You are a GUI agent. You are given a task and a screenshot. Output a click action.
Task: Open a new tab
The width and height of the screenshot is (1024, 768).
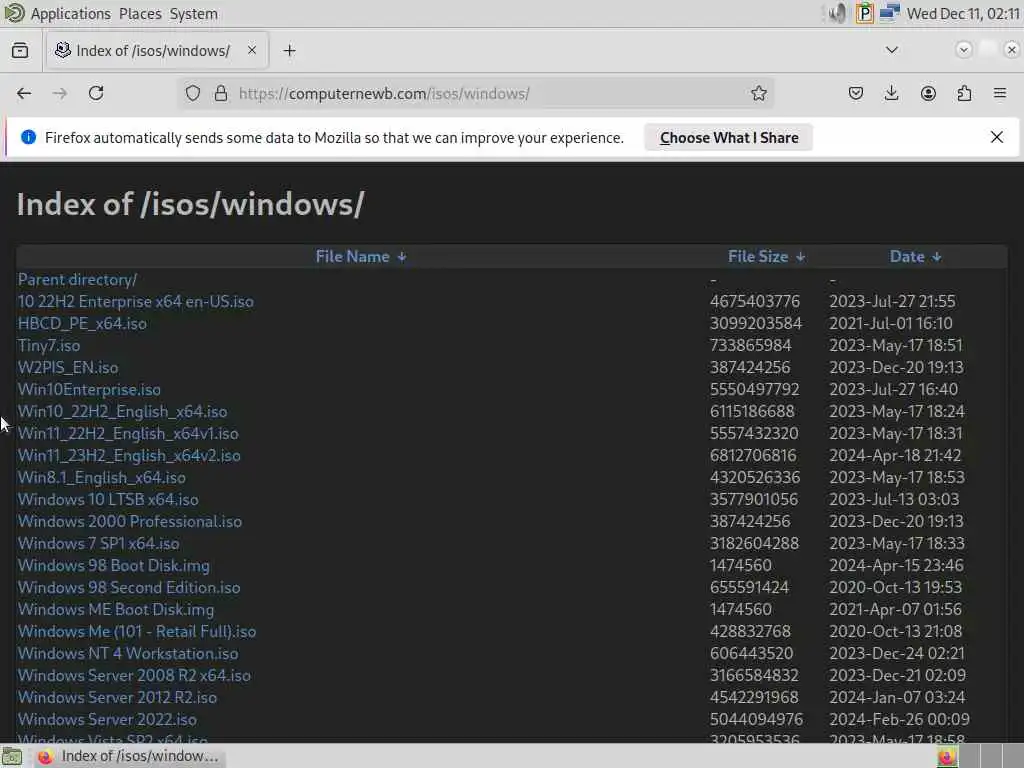click(x=289, y=50)
